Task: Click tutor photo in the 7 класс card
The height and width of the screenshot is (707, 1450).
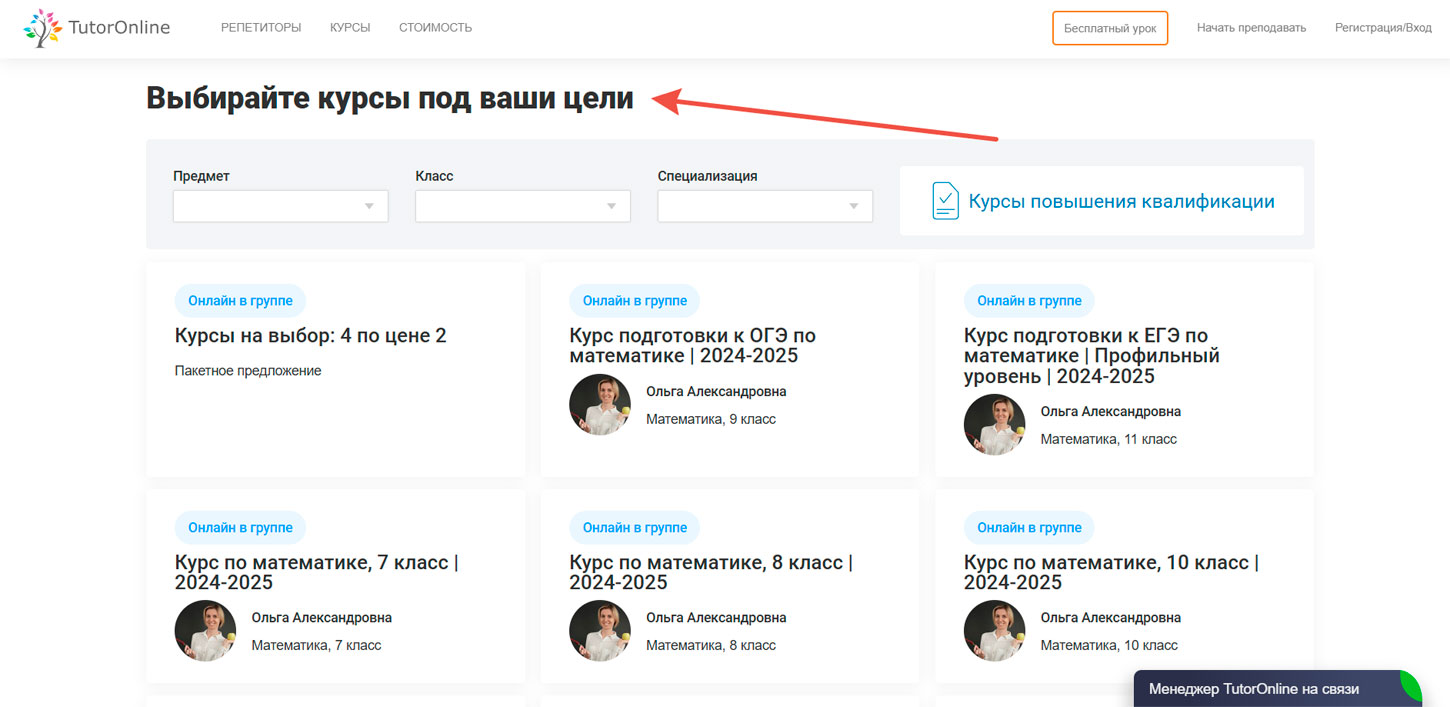Action: tap(205, 631)
